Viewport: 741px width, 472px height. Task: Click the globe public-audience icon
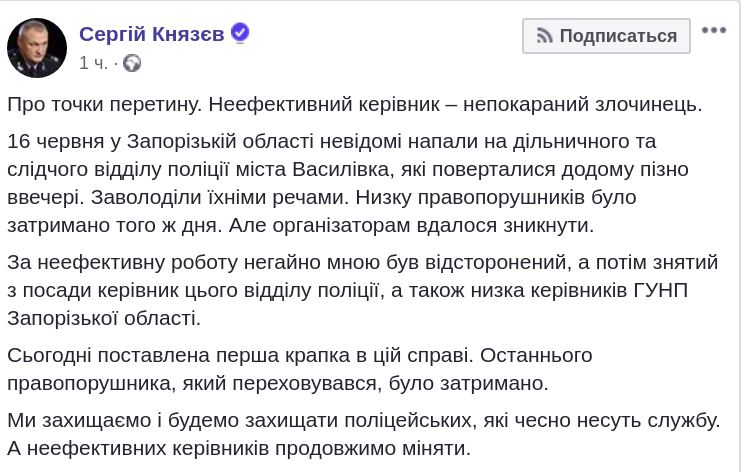click(x=131, y=63)
